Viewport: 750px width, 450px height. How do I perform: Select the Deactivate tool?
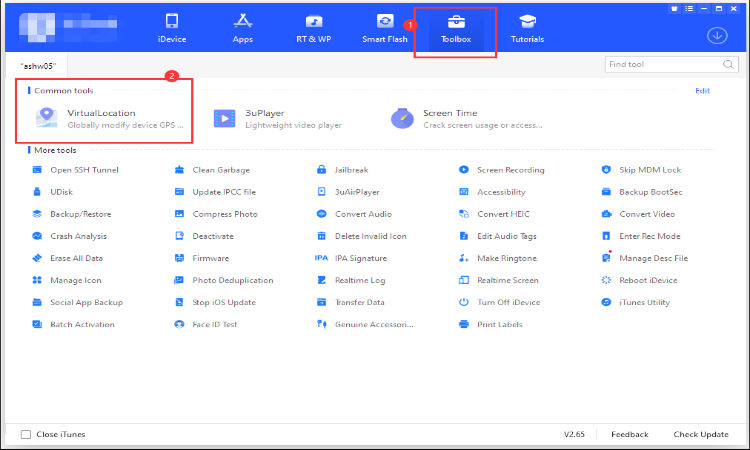pos(204,236)
